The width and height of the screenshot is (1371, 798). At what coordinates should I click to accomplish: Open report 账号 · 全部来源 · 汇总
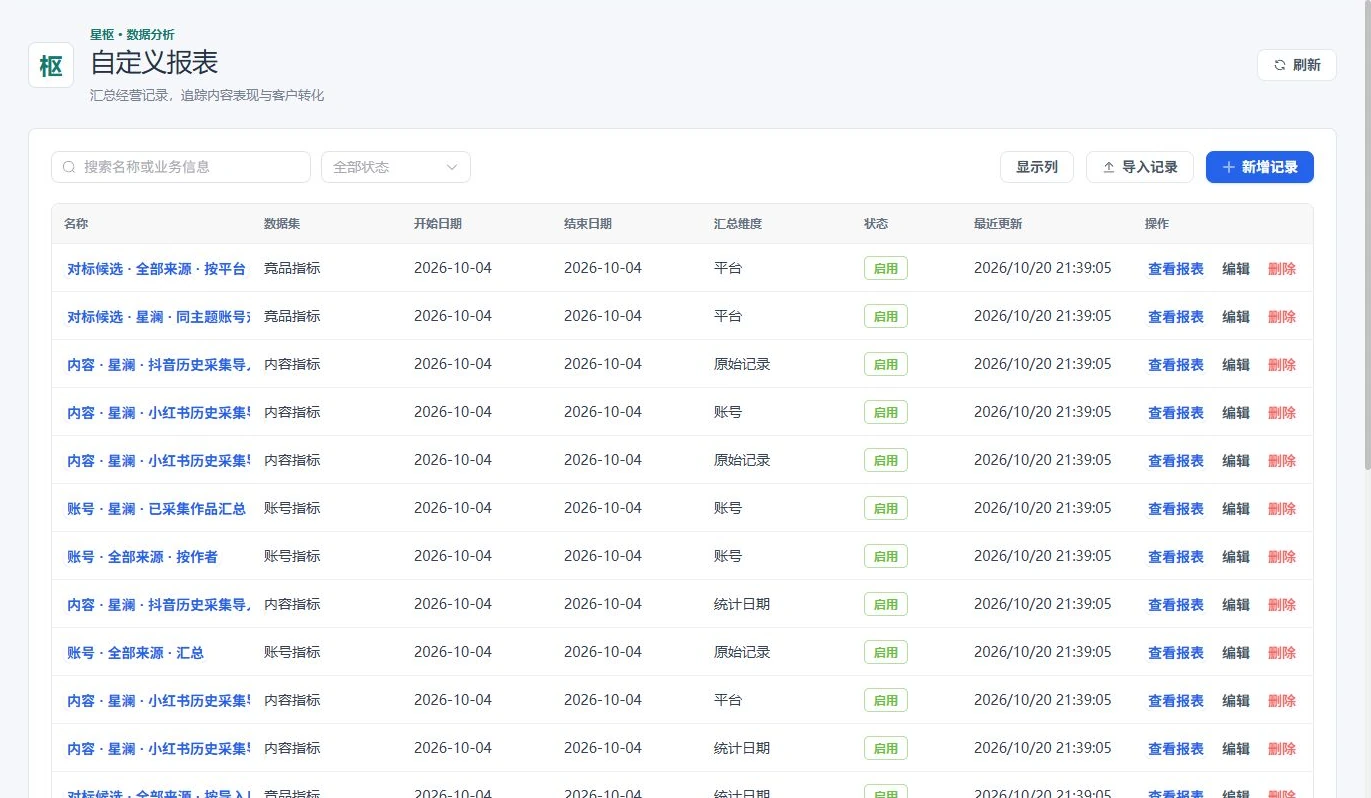click(135, 653)
